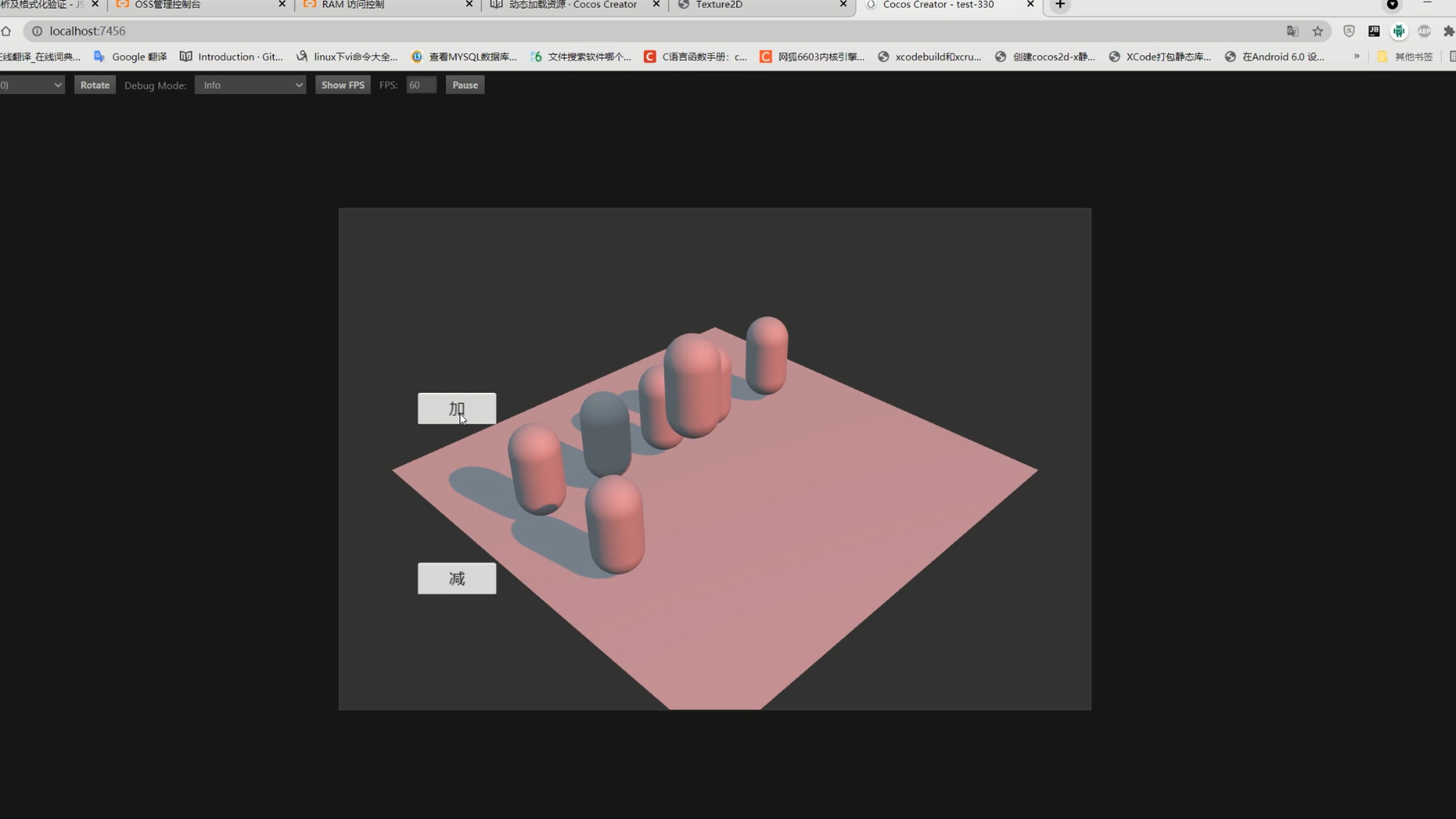Switch to the RAM 访问控制 tab

(x=353, y=5)
